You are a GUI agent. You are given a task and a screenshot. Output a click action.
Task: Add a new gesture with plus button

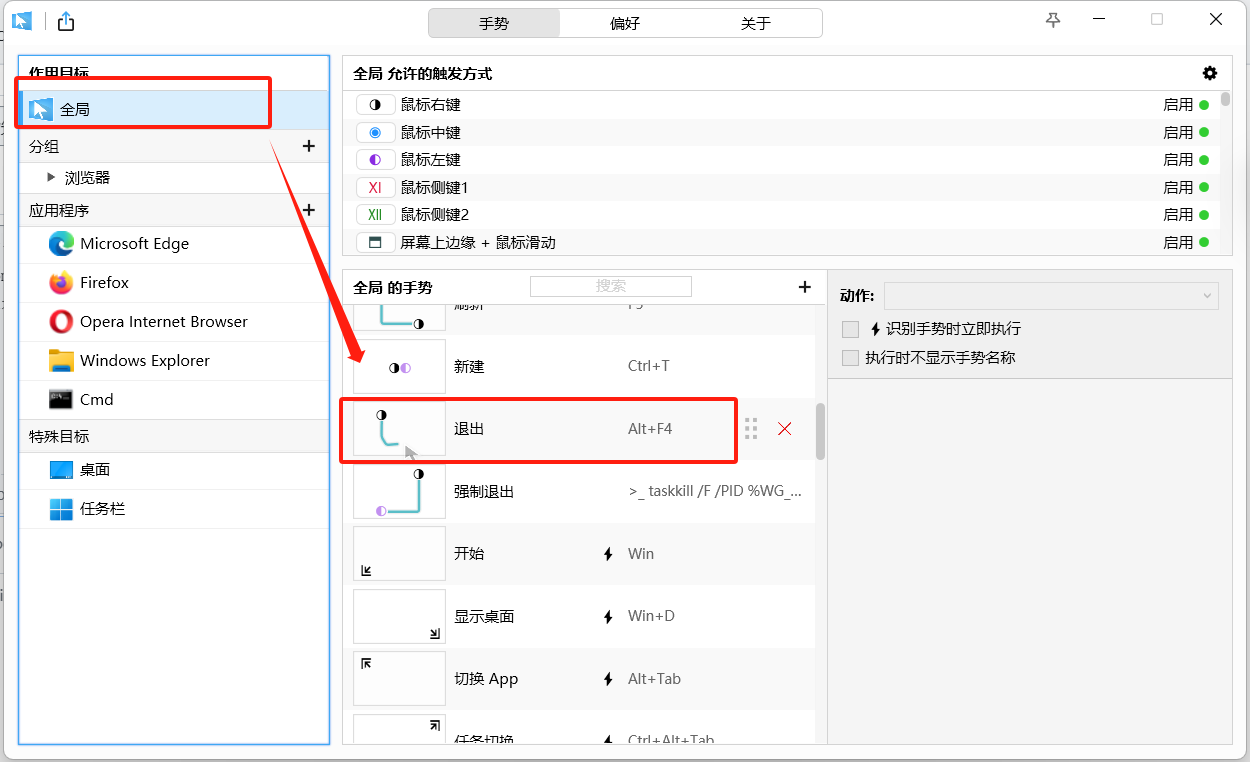(804, 286)
